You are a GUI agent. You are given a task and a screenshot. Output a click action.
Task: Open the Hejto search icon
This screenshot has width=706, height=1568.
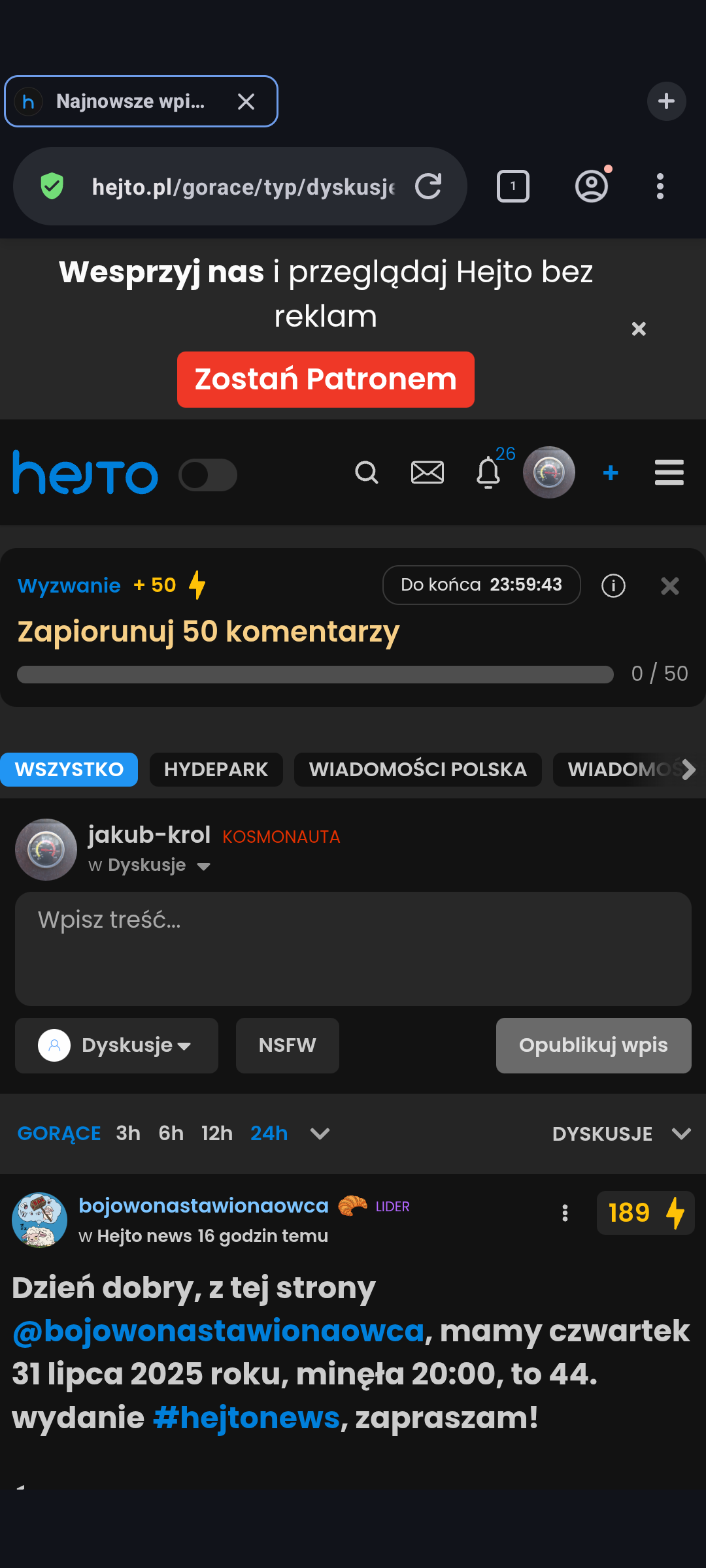pyautogui.click(x=367, y=472)
